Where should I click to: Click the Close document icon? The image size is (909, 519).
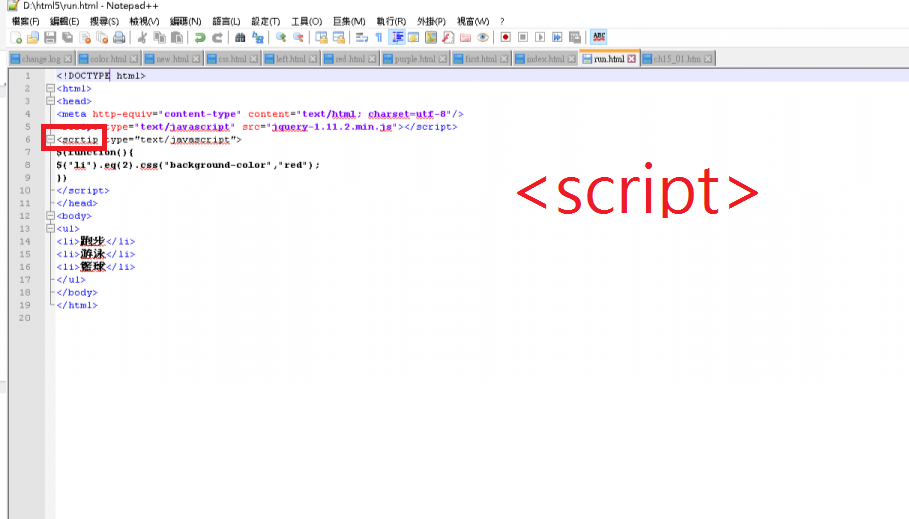click(x=85, y=38)
